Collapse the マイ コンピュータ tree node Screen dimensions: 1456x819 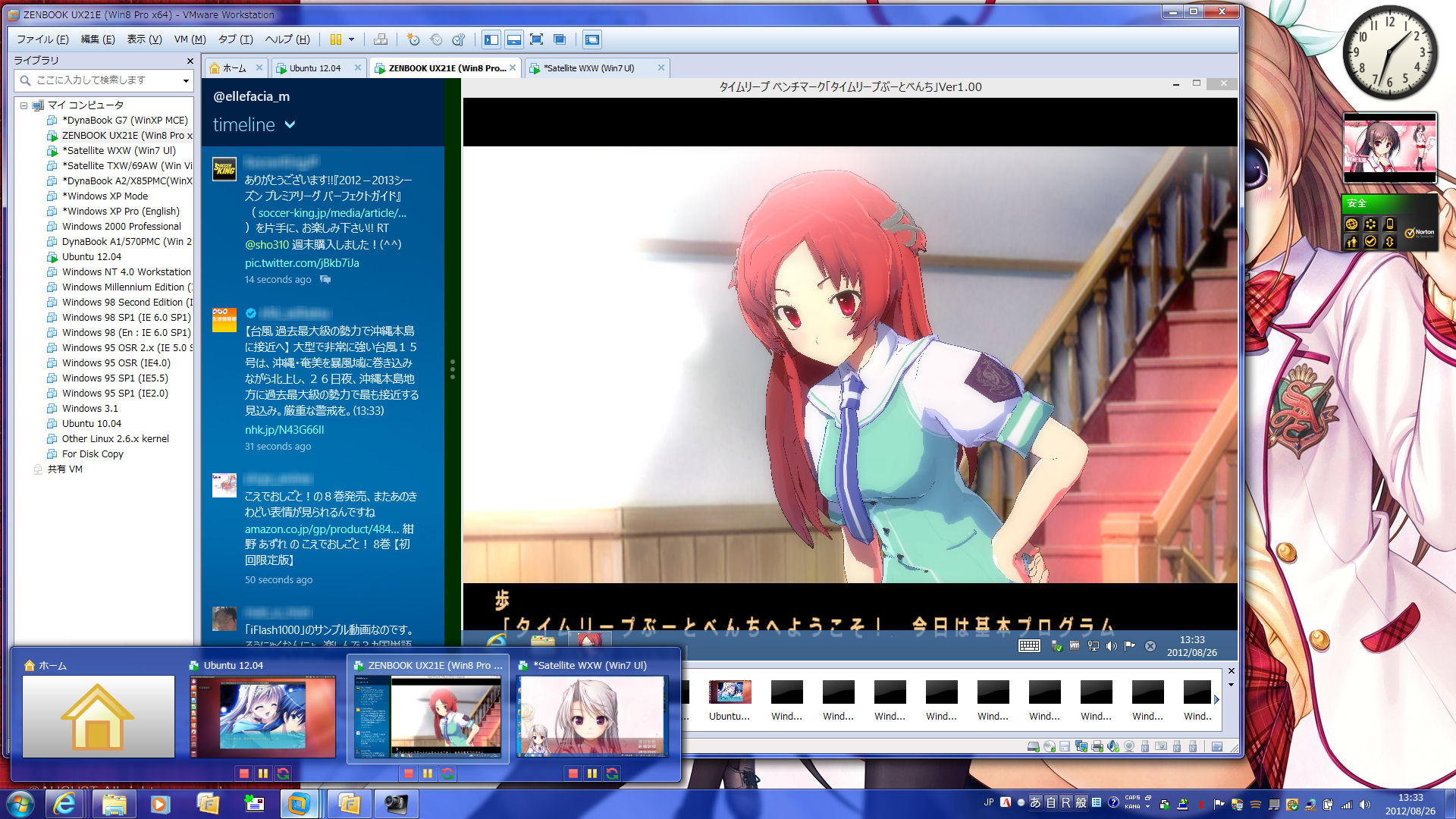point(24,105)
